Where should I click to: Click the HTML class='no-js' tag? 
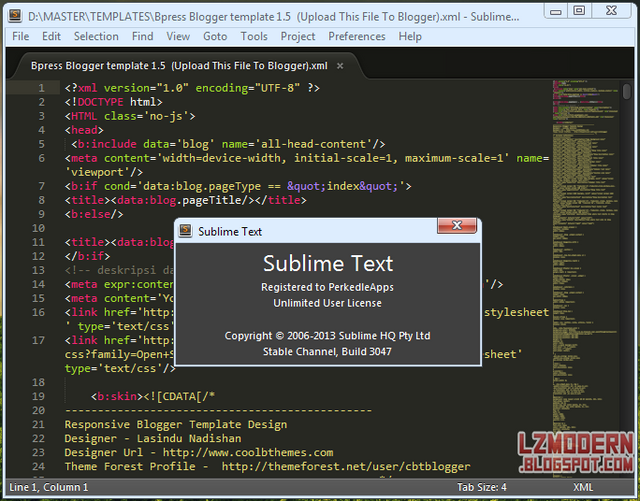point(130,116)
